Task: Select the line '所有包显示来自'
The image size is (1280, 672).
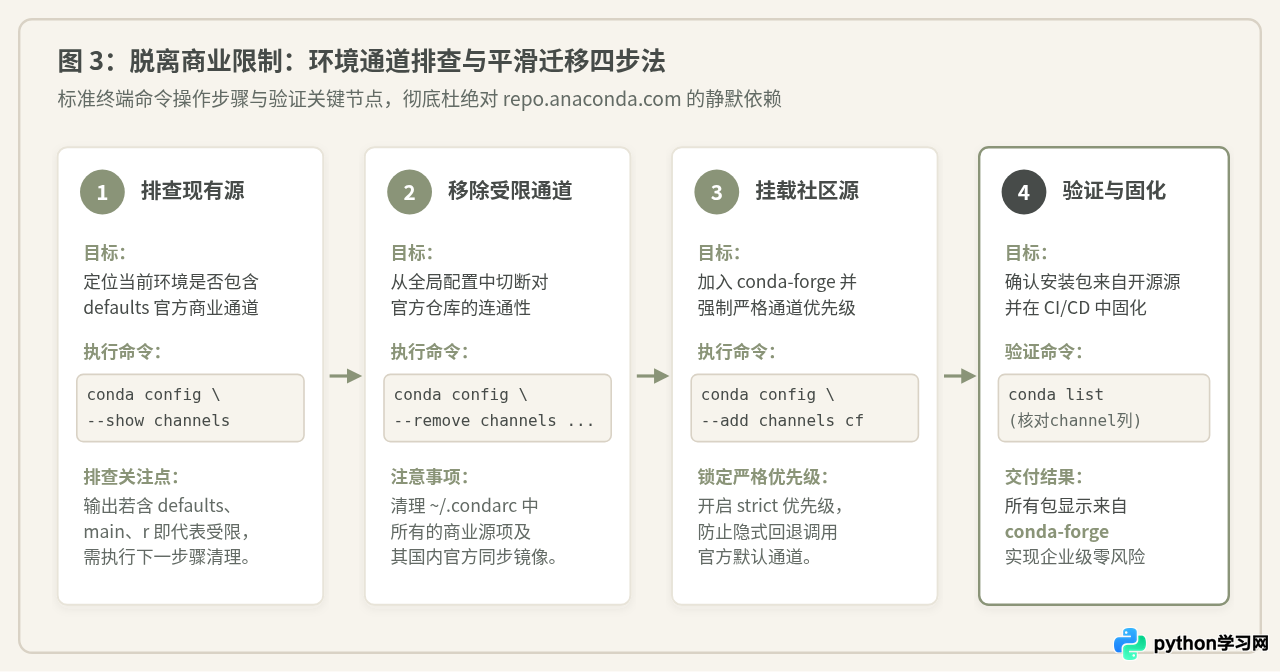Action: pos(1066,505)
